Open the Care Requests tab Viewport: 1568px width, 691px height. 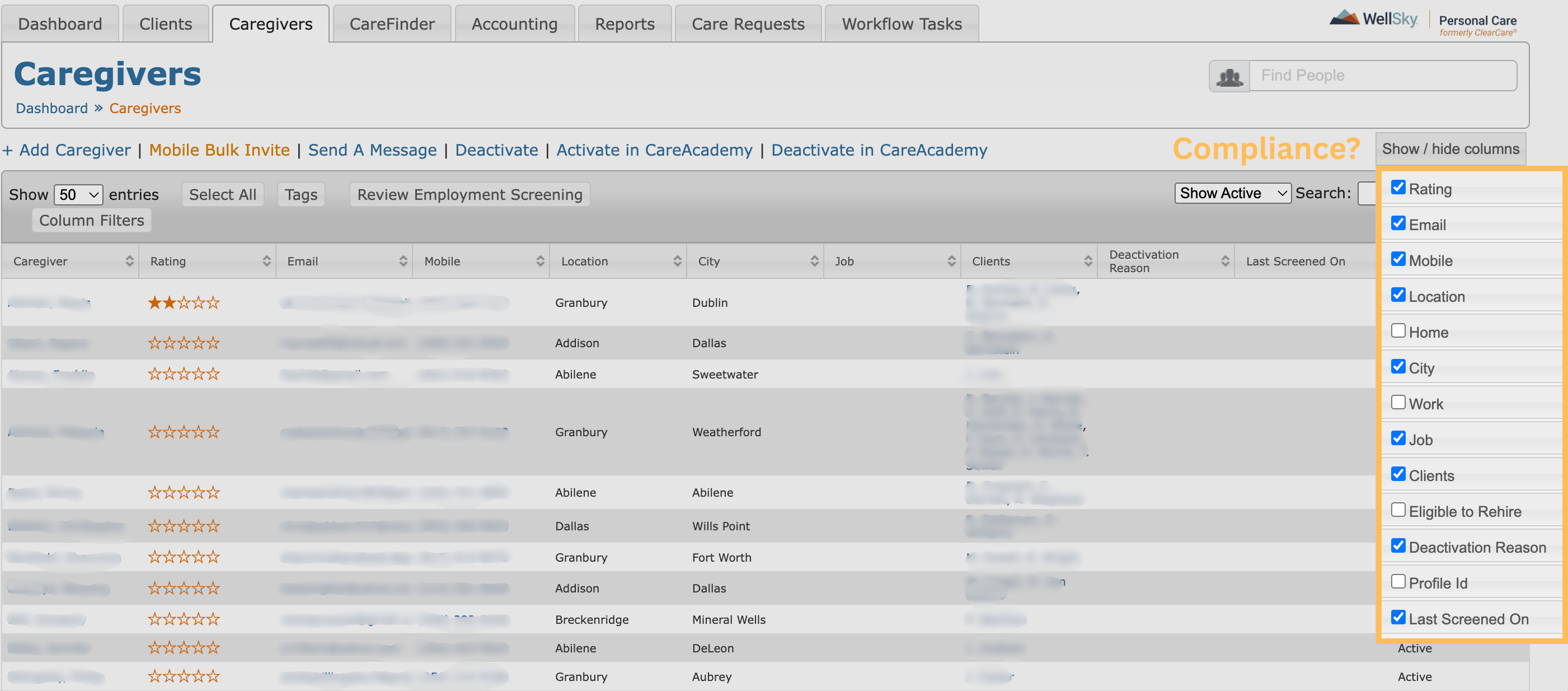pos(748,24)
